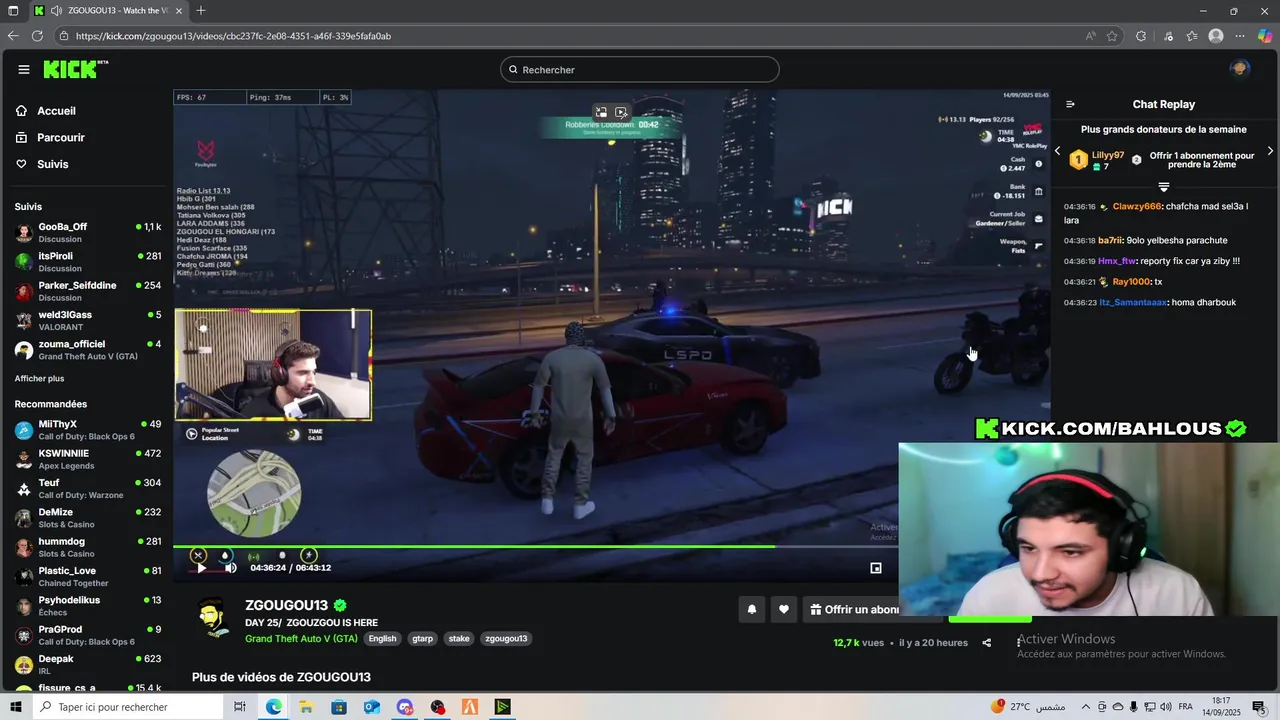The height and width of the screenshot is (720, 1280).
Task: Click the Accueil home icon in sidebar
Action: (x=22, y=111)
